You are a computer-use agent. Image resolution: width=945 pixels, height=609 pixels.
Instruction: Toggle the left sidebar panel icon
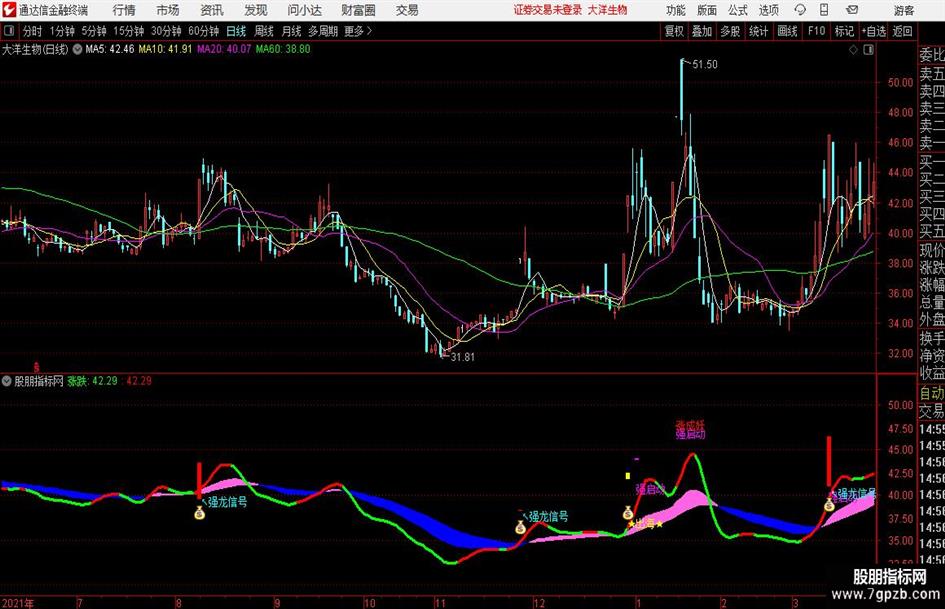coord(9,31)
